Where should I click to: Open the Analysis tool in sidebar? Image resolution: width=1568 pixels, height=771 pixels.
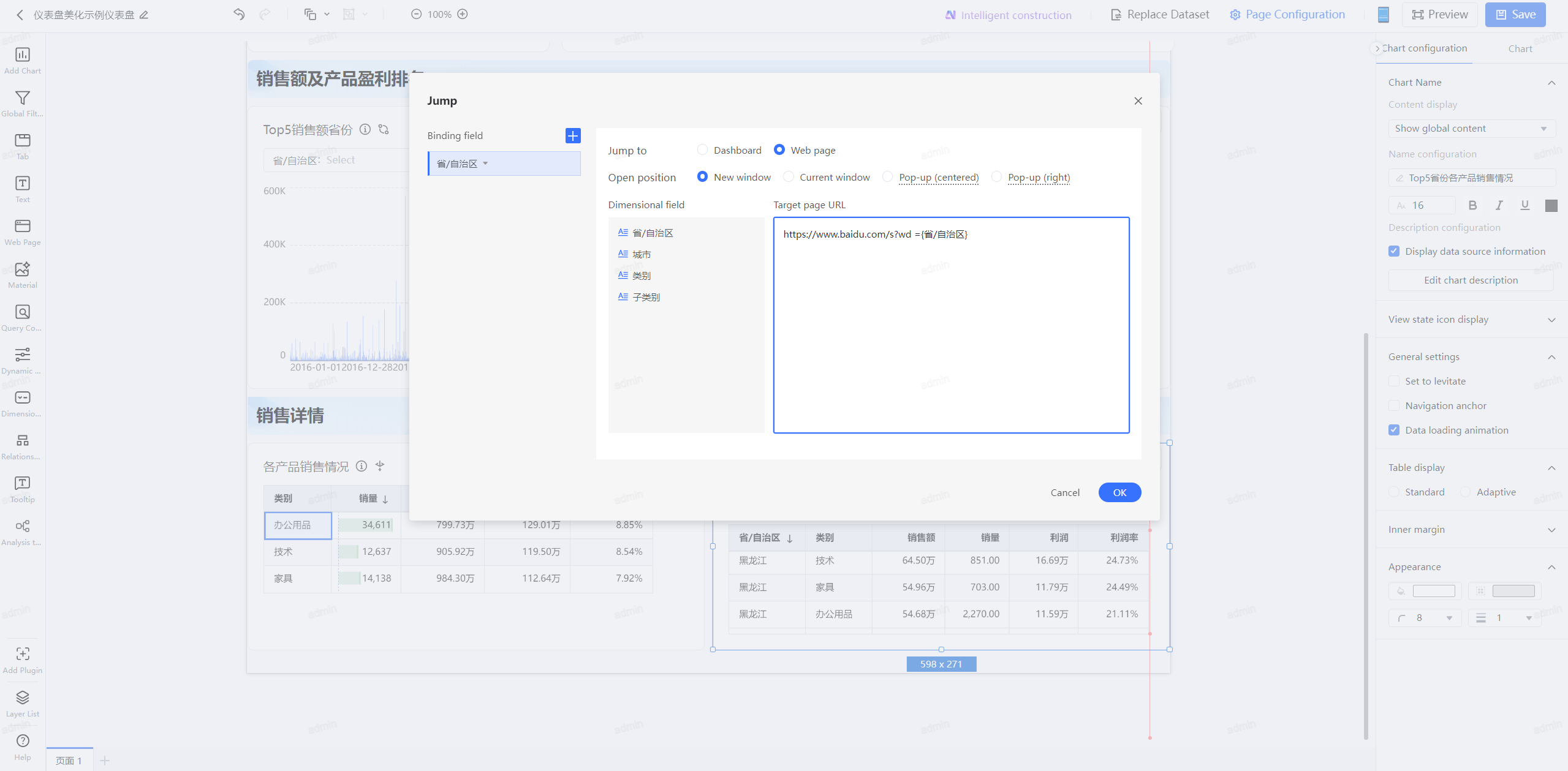[23, 532]
